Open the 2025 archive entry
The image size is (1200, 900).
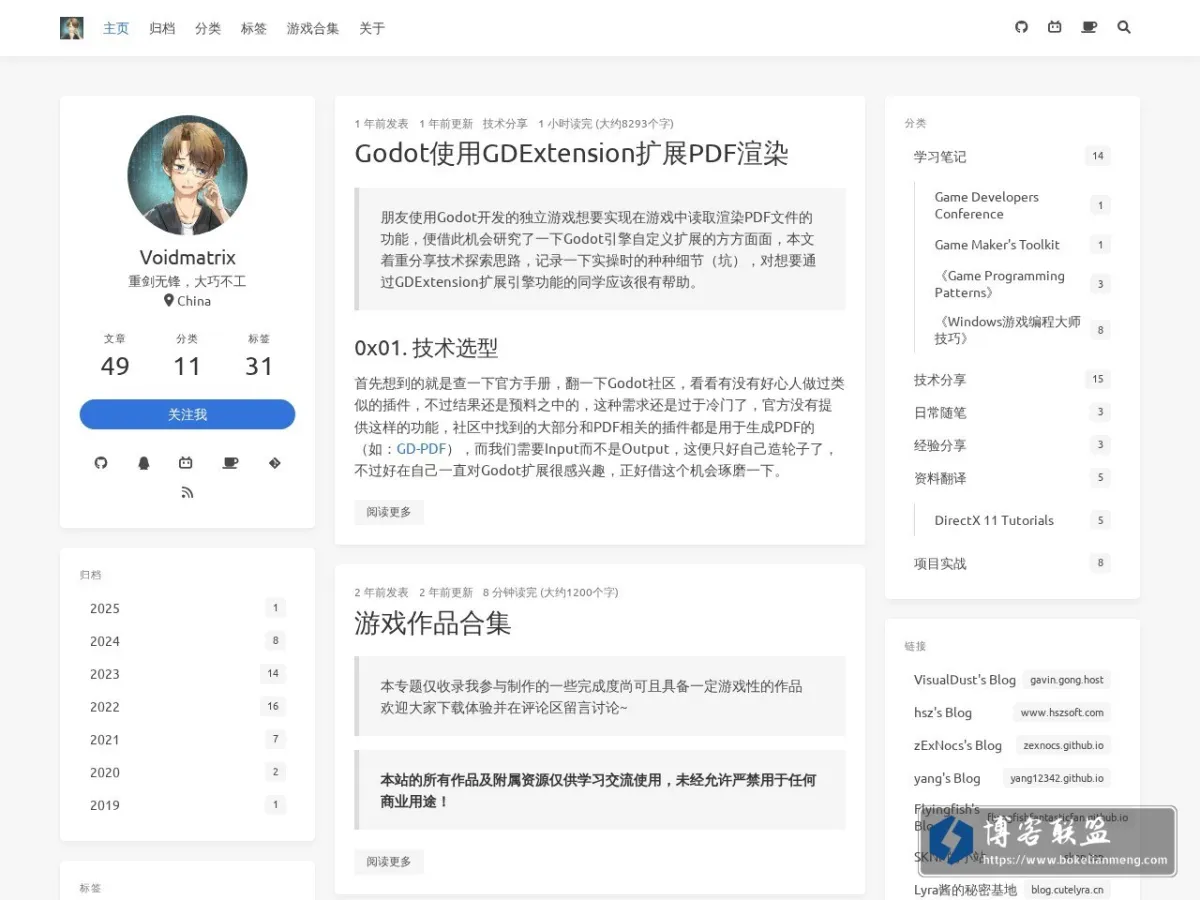pyautogui.click(x=187, y=608)
